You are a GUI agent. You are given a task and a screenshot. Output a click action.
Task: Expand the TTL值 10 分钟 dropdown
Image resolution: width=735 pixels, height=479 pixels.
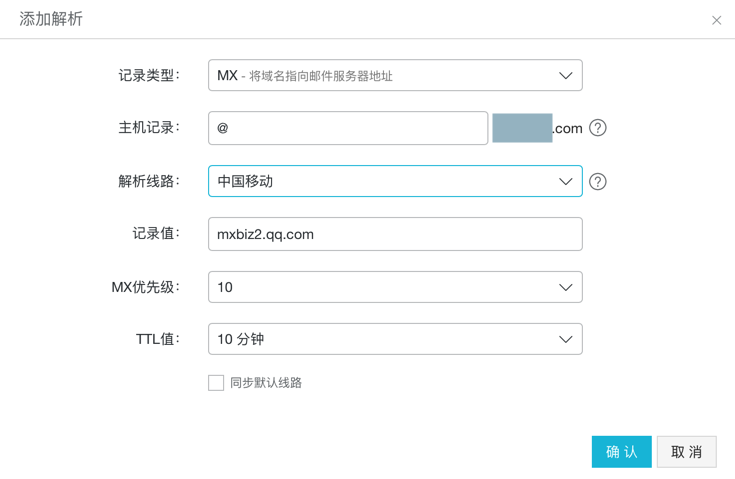[x=395, y=340]
